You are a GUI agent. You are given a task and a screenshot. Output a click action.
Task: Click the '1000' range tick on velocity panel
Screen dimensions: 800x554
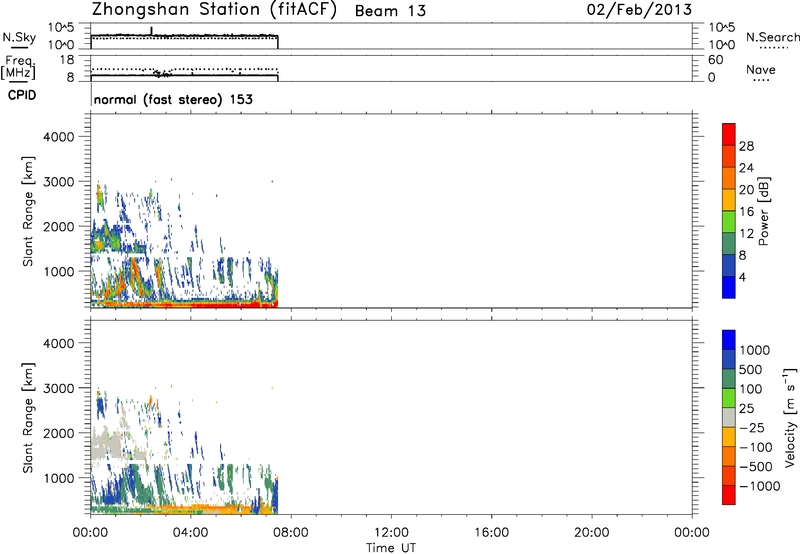[x=59, y=478]
